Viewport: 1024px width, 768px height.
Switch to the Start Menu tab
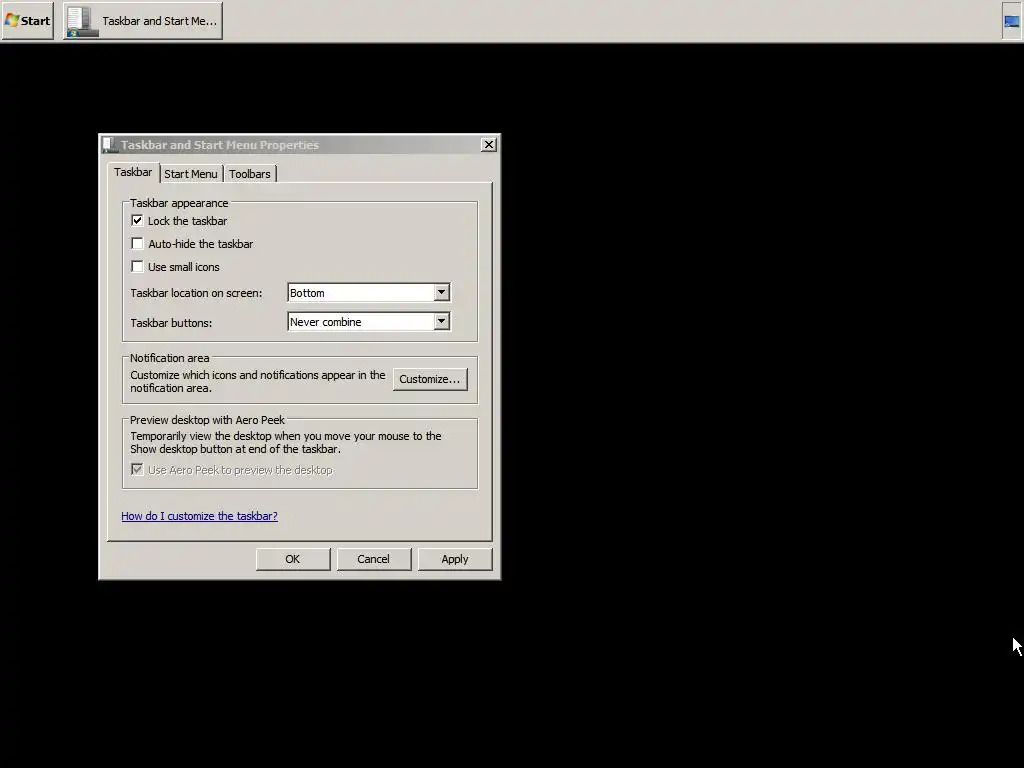[x=191, y=174]
